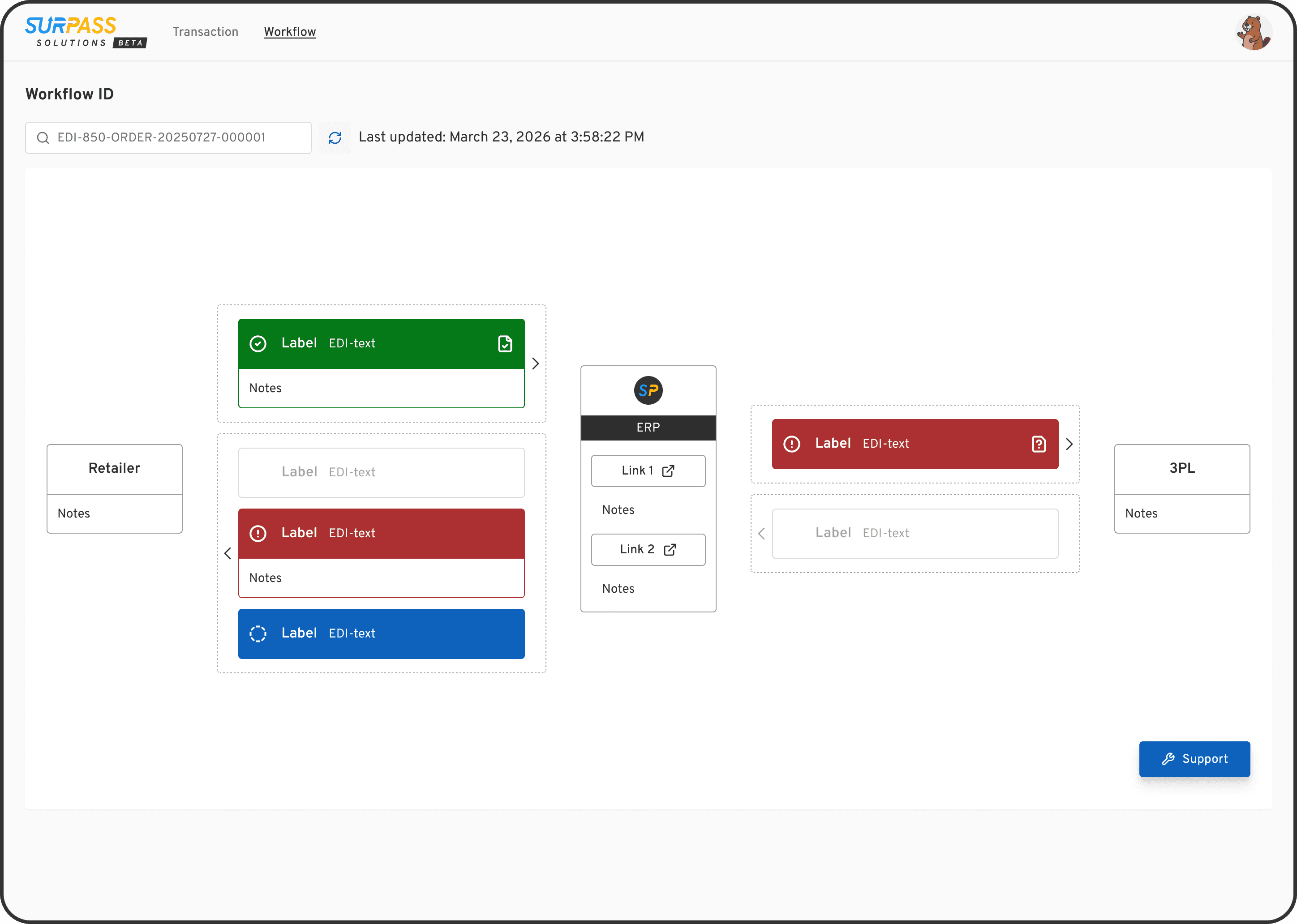The image size is (1297, 924).
Task: Click inside the Workflow ID search field
Action: [x=168, y=138]
